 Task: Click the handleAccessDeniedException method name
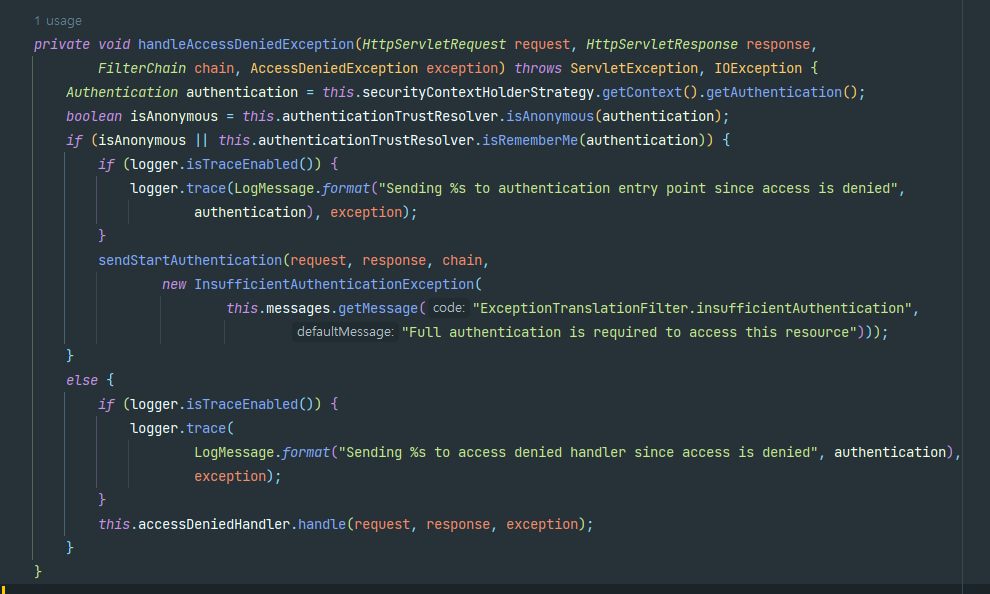pyautogui.click(x=246, y=45)
